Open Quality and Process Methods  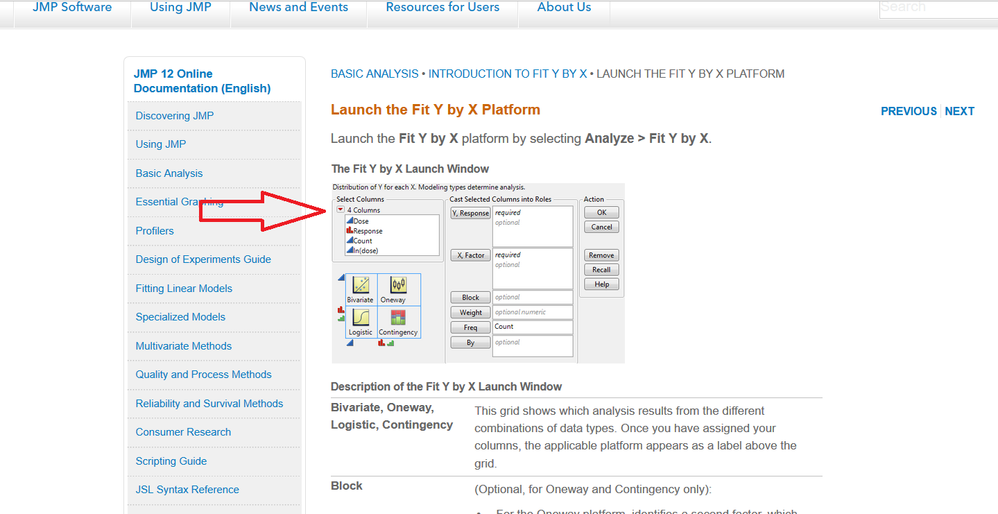(x=203, y=375)
